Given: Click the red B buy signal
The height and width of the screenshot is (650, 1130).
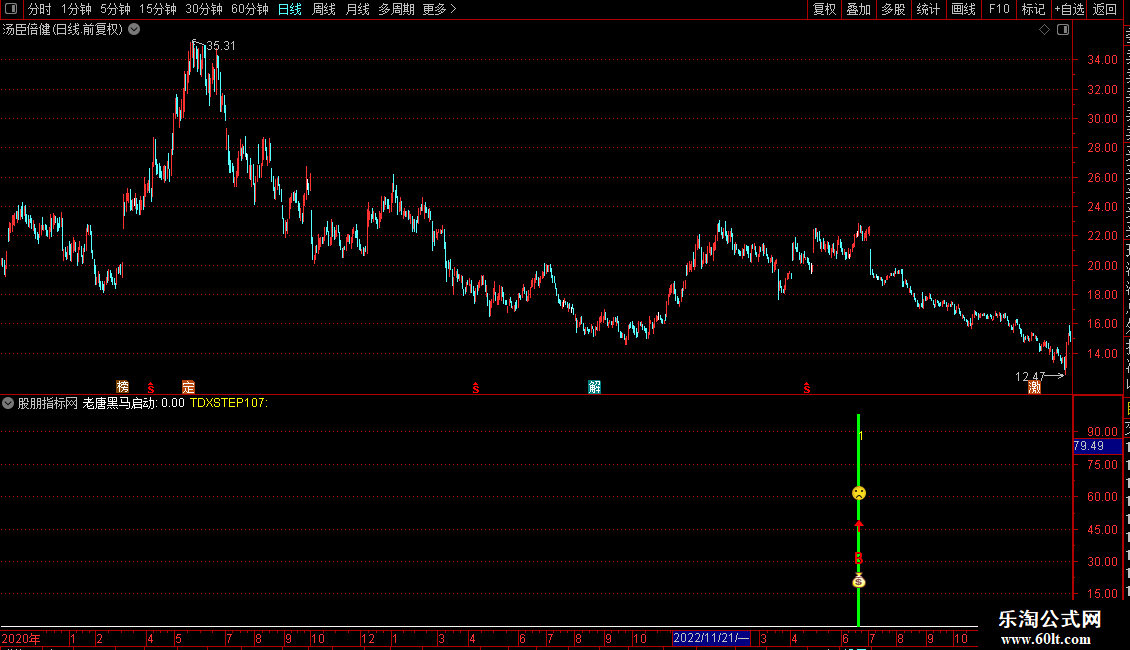Looking at the screenshot, I should [x=858, y=558].
